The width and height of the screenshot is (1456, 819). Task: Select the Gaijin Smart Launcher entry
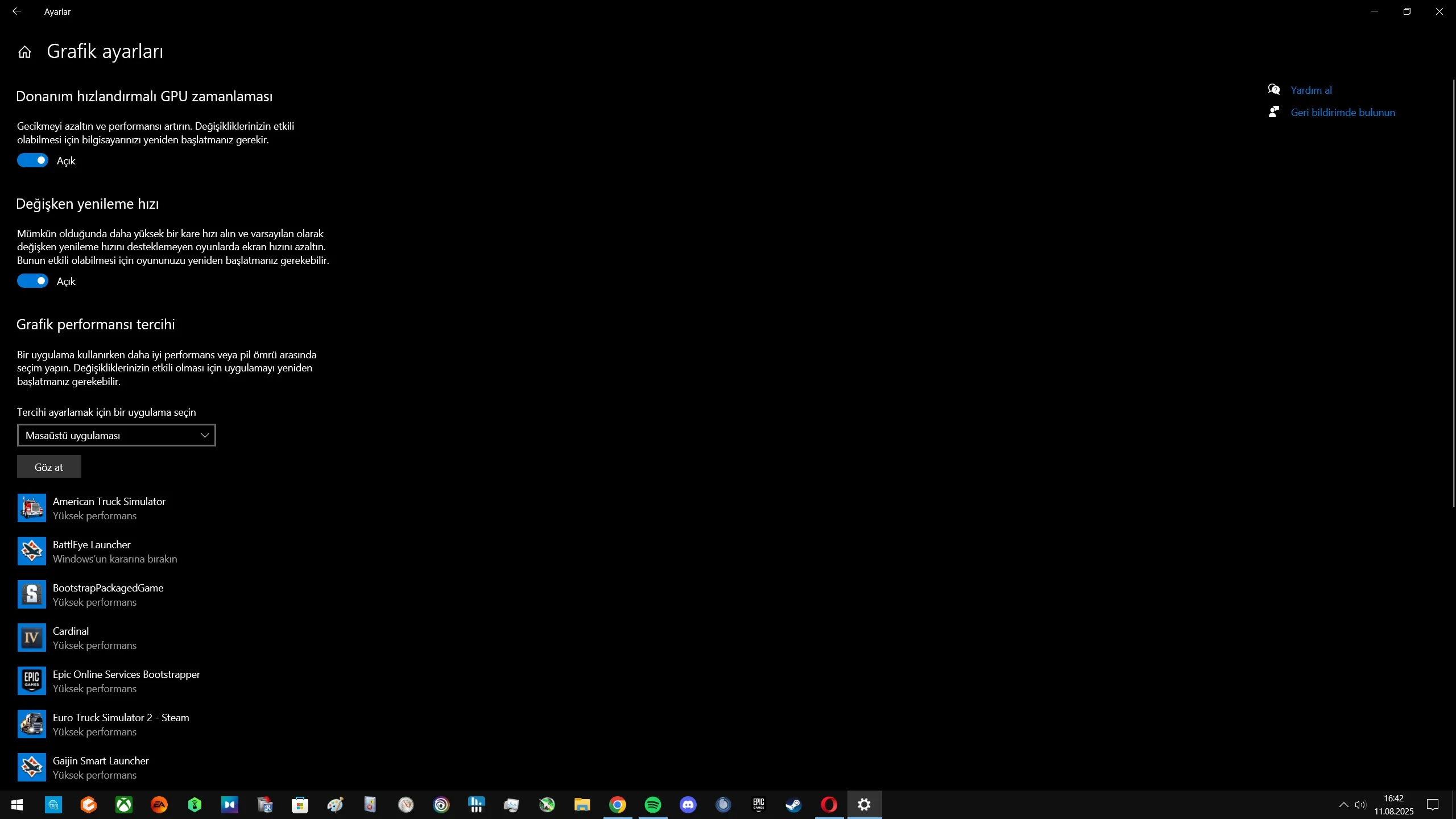point(101,767)
